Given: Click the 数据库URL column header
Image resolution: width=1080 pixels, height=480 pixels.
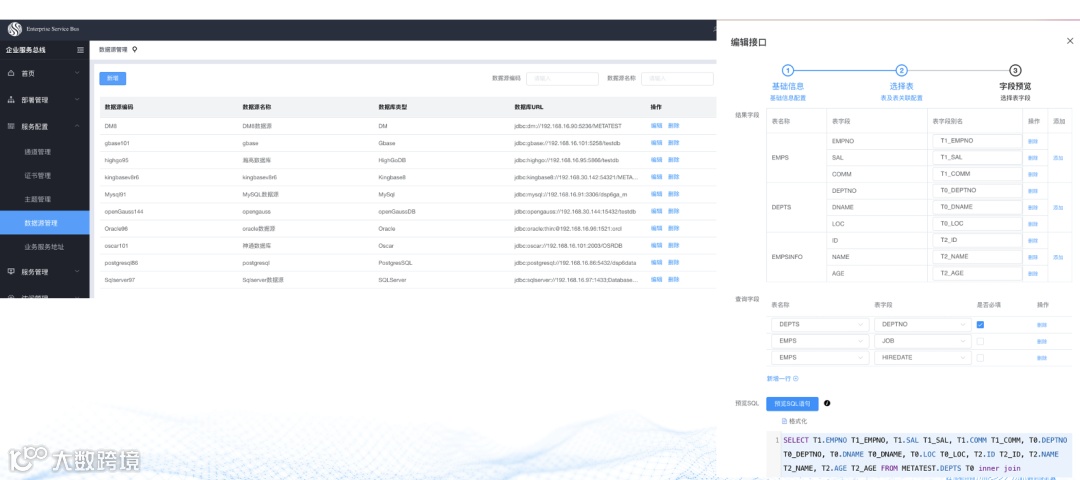Looking at the screenshot, I should point(528,107).
